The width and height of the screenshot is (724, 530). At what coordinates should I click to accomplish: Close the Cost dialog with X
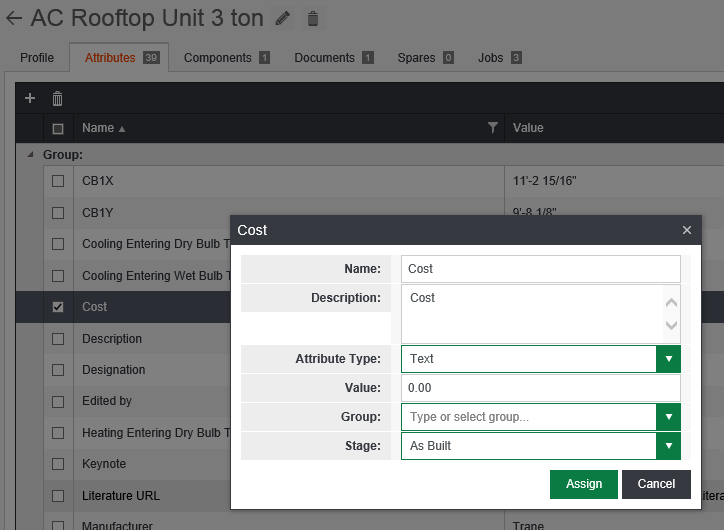click(x=687, y=230)
